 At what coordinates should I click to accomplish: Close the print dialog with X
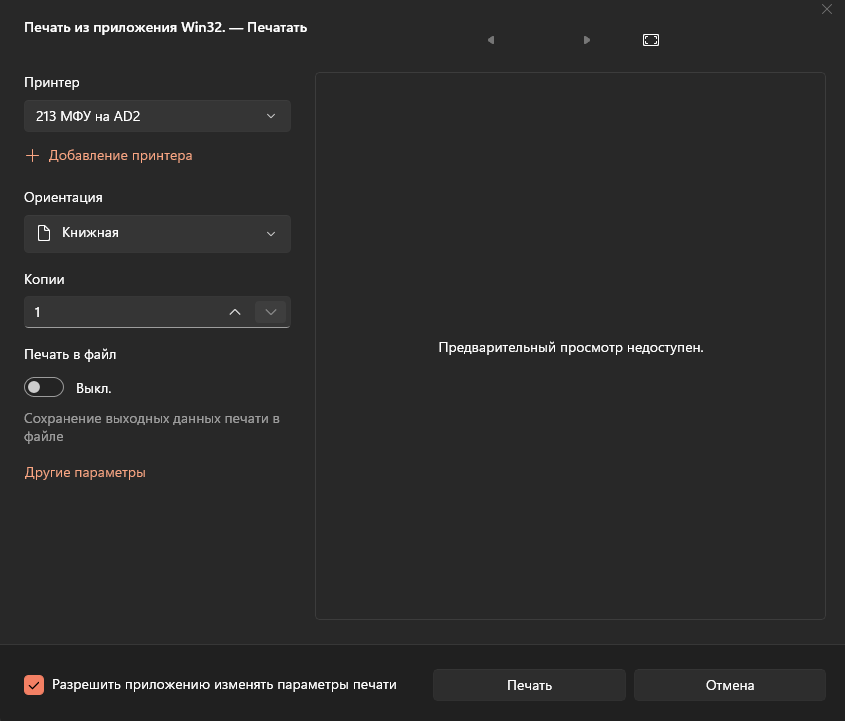(x=827, y=9)
